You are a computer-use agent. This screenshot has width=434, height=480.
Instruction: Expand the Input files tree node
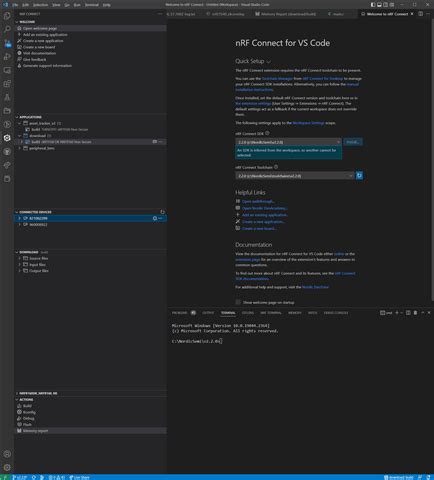[20, 265]
